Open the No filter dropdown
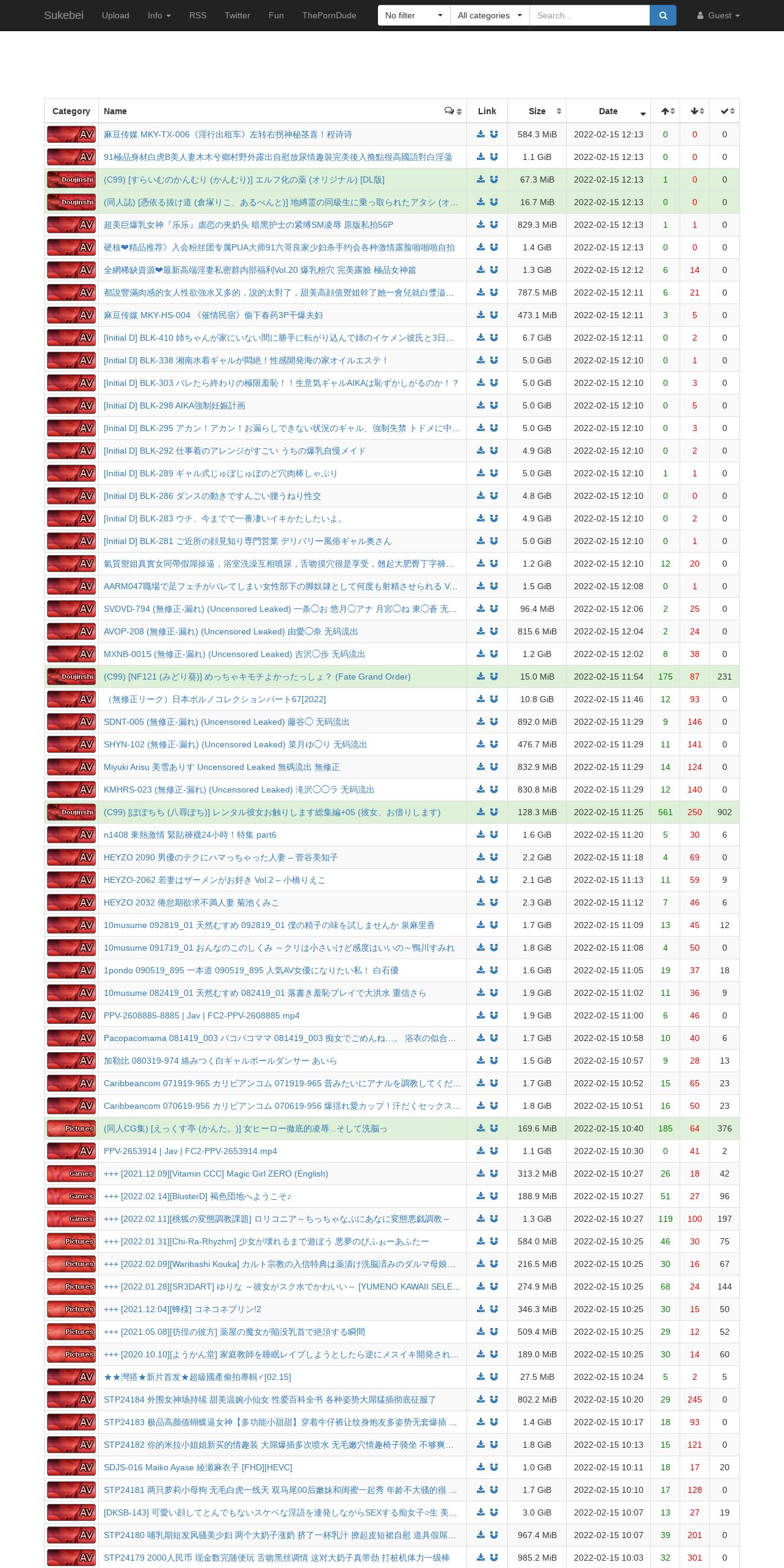 coord(414,15)
